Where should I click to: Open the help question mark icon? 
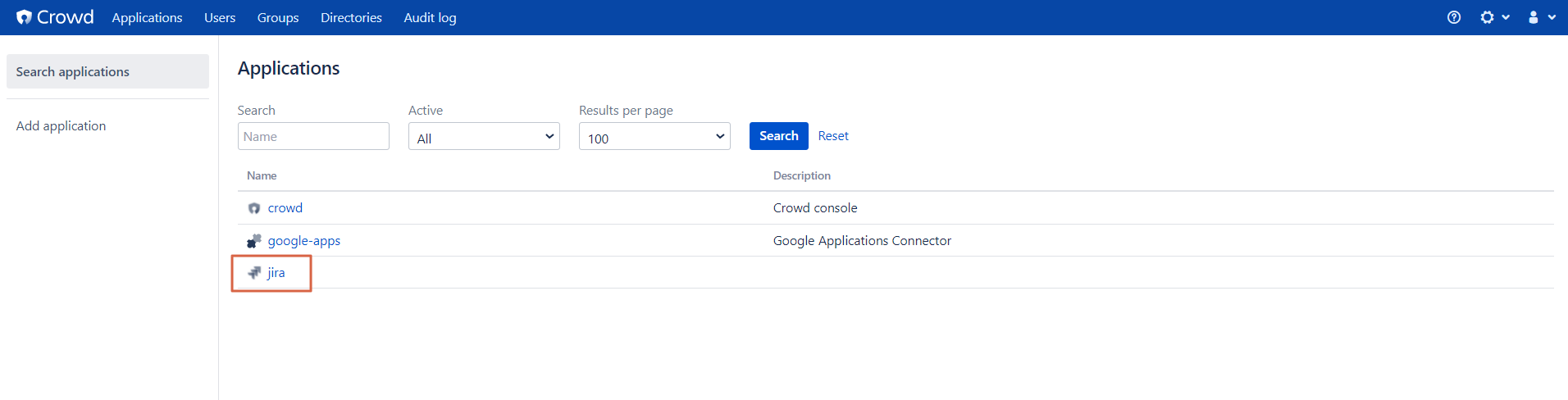[x=1454, y=17]
